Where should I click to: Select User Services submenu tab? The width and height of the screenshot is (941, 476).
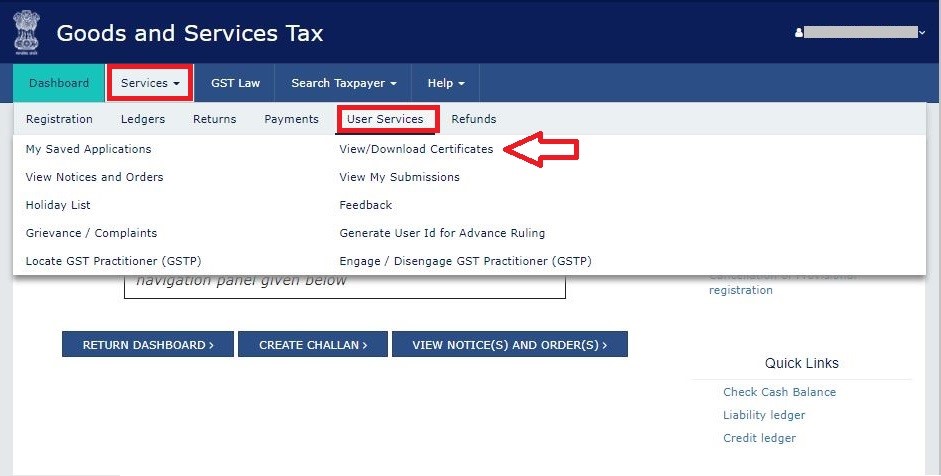click(385, 119)
